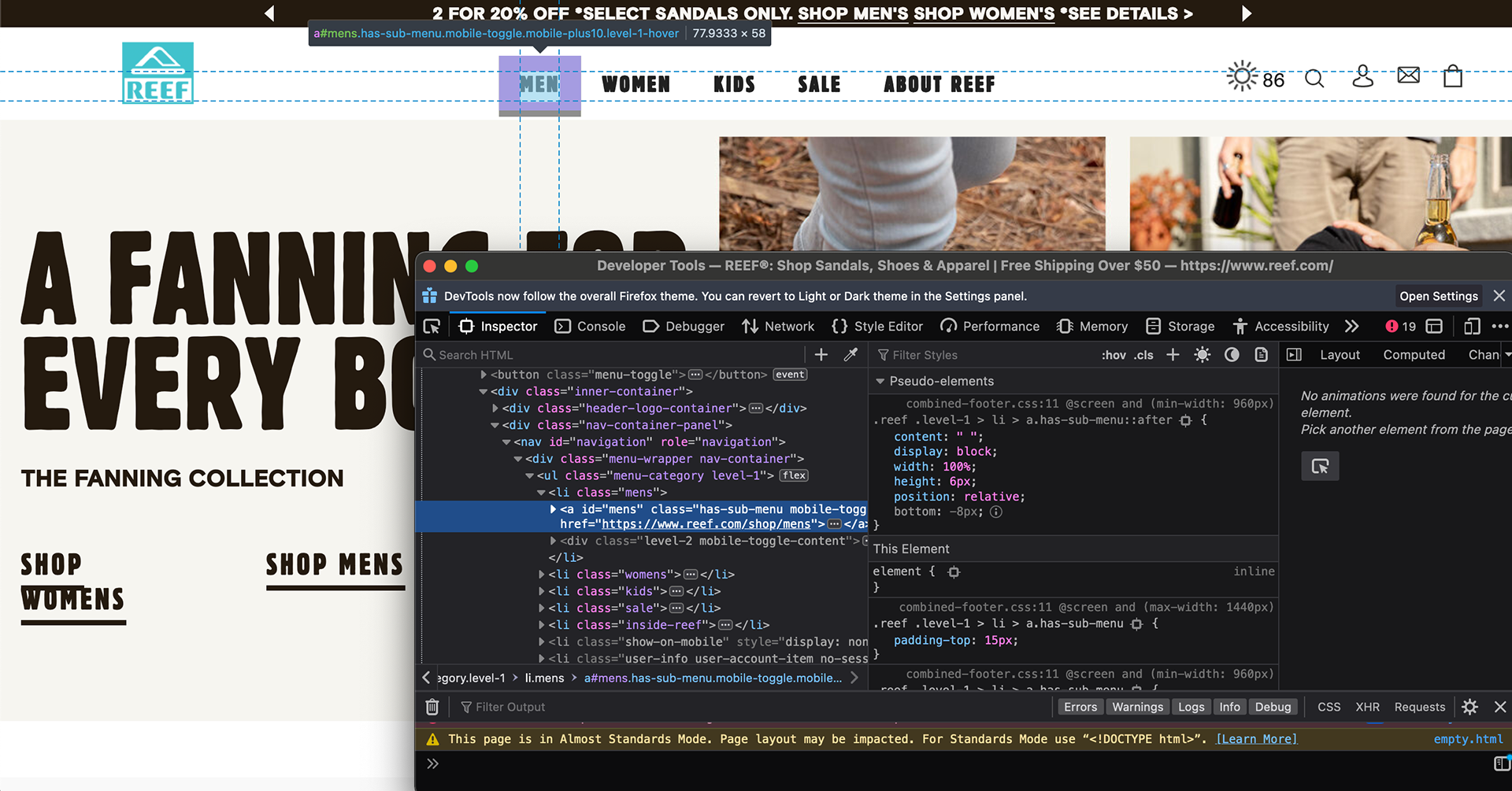The image size is (1512, 791).
Task: Show previous promo banner message
Action: 269,13
